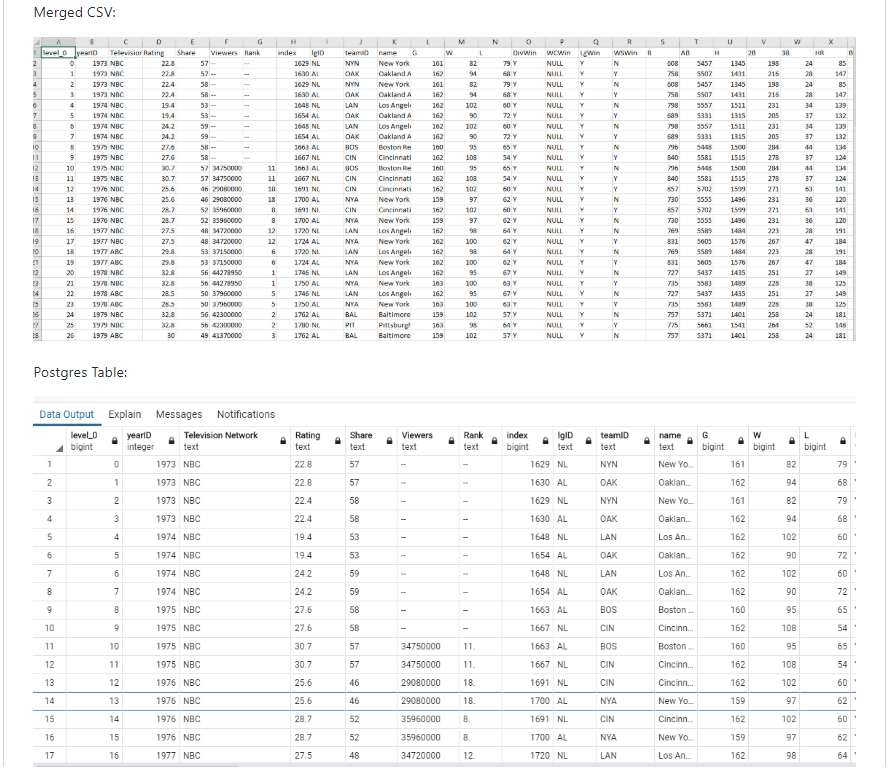Click the lock icon on L column
This screenshot has width=888, height=770.
[842, 441]
